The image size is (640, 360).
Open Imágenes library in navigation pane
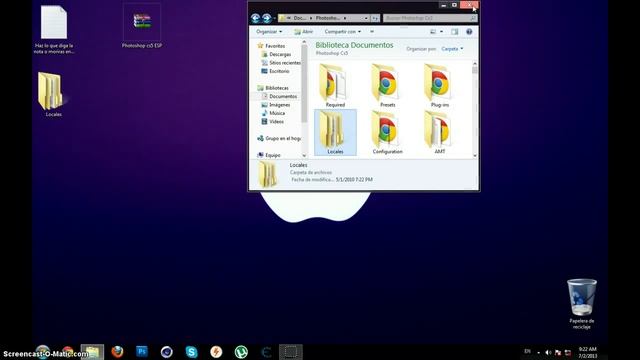click(x=280, y=105)
